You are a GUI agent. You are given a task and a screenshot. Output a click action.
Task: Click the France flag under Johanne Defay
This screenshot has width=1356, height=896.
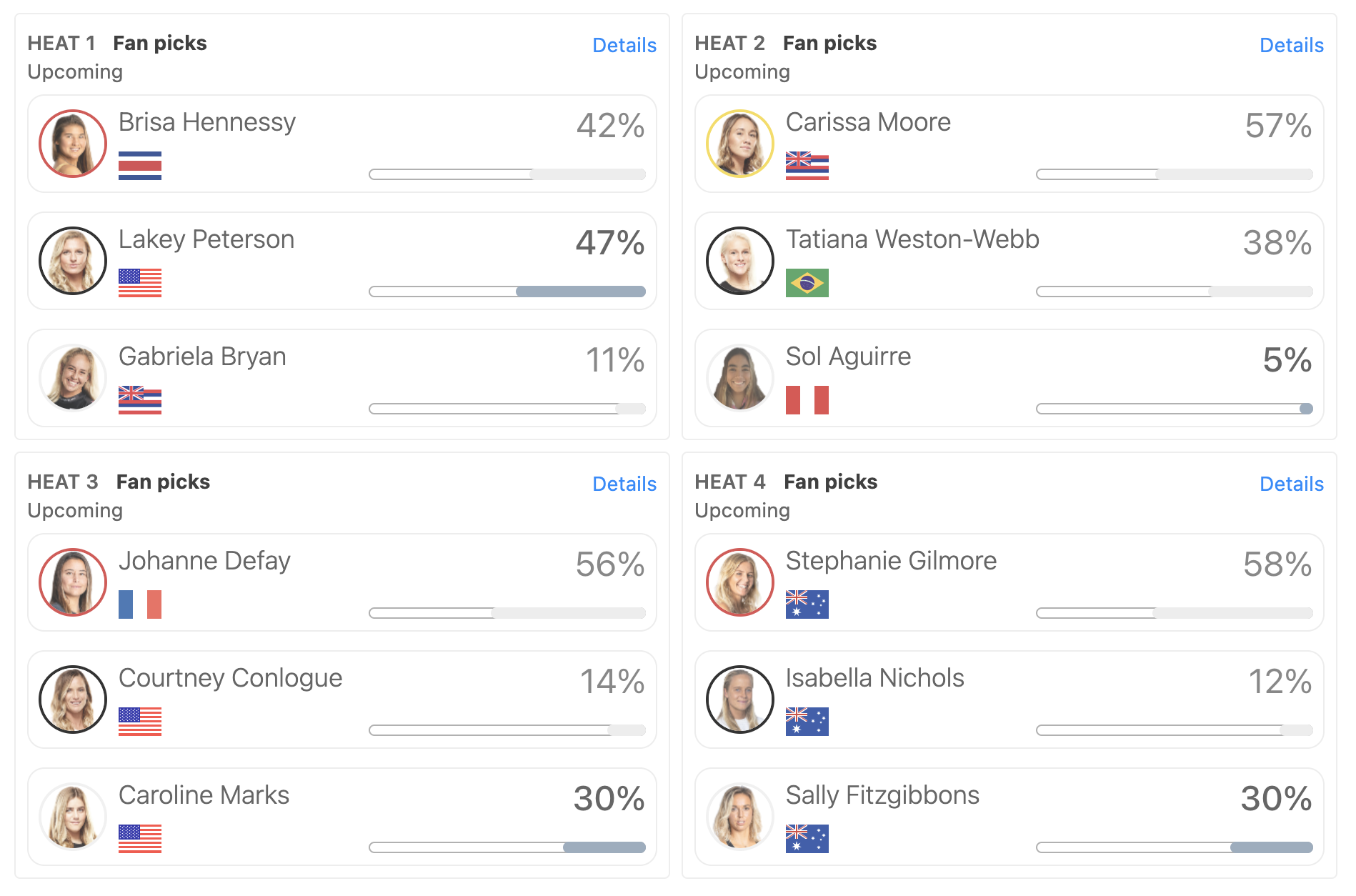[x=140, y=604]
